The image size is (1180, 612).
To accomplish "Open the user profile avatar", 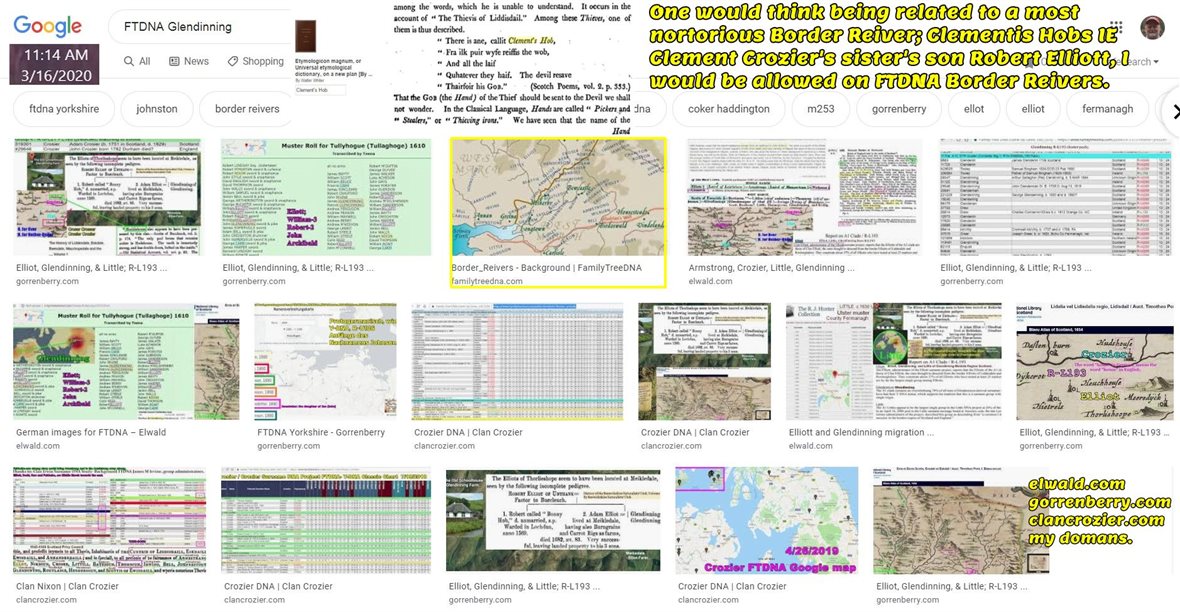I will [1152, 27].
